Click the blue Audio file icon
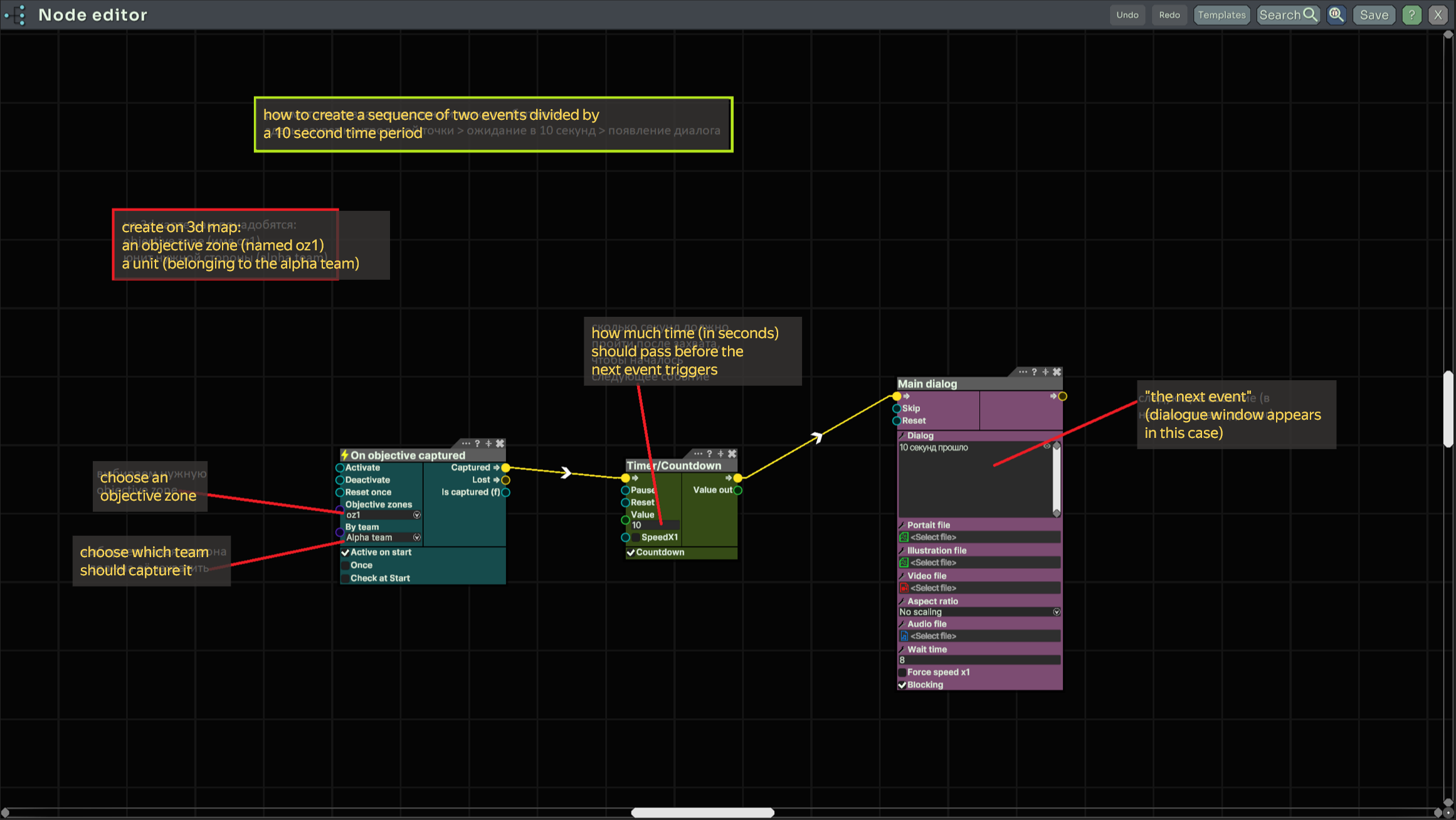The height and width of the screenshot is (820, 1456). [904, 636]
